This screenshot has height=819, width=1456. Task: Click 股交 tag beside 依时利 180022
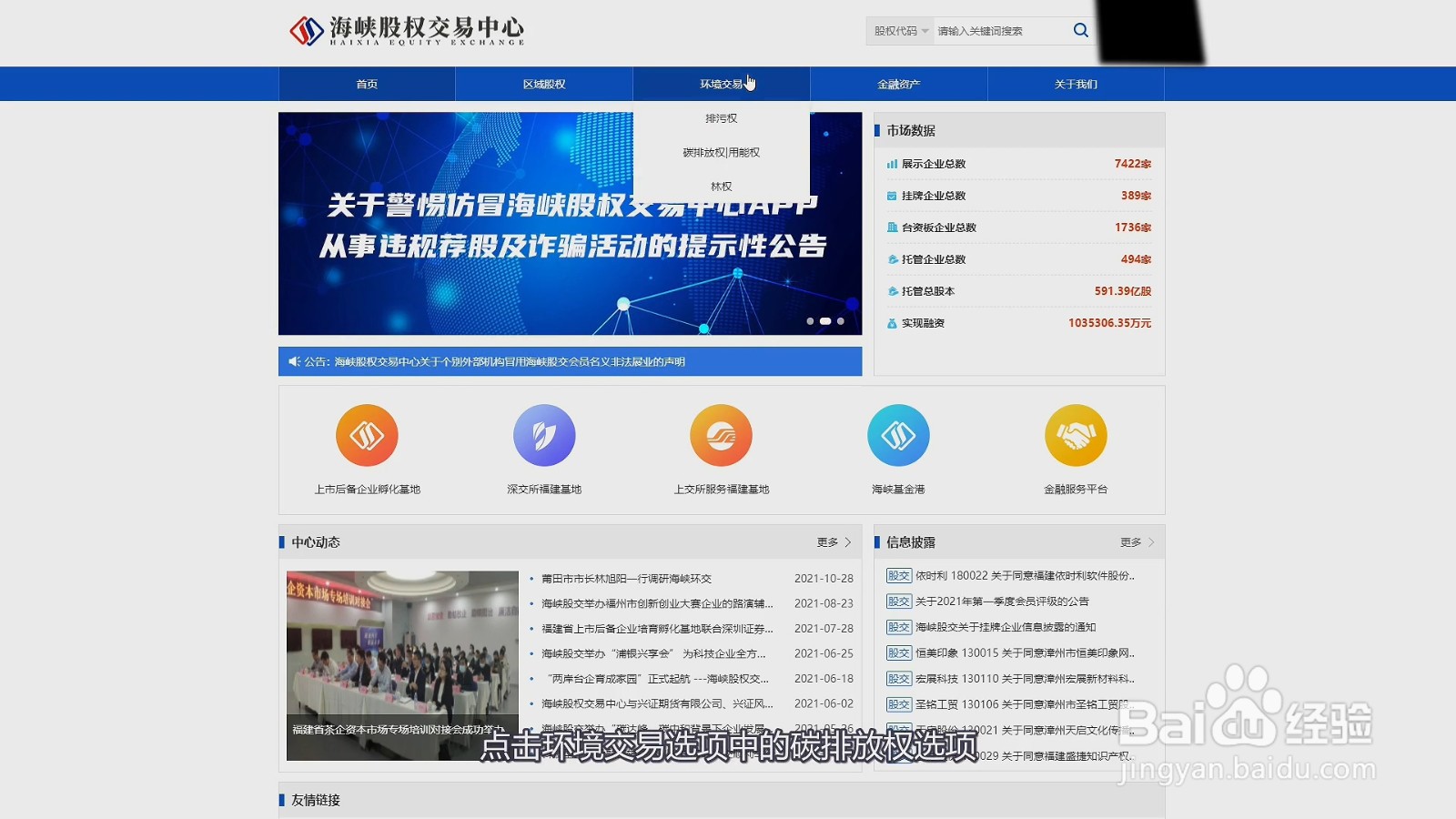pos(899,576)
